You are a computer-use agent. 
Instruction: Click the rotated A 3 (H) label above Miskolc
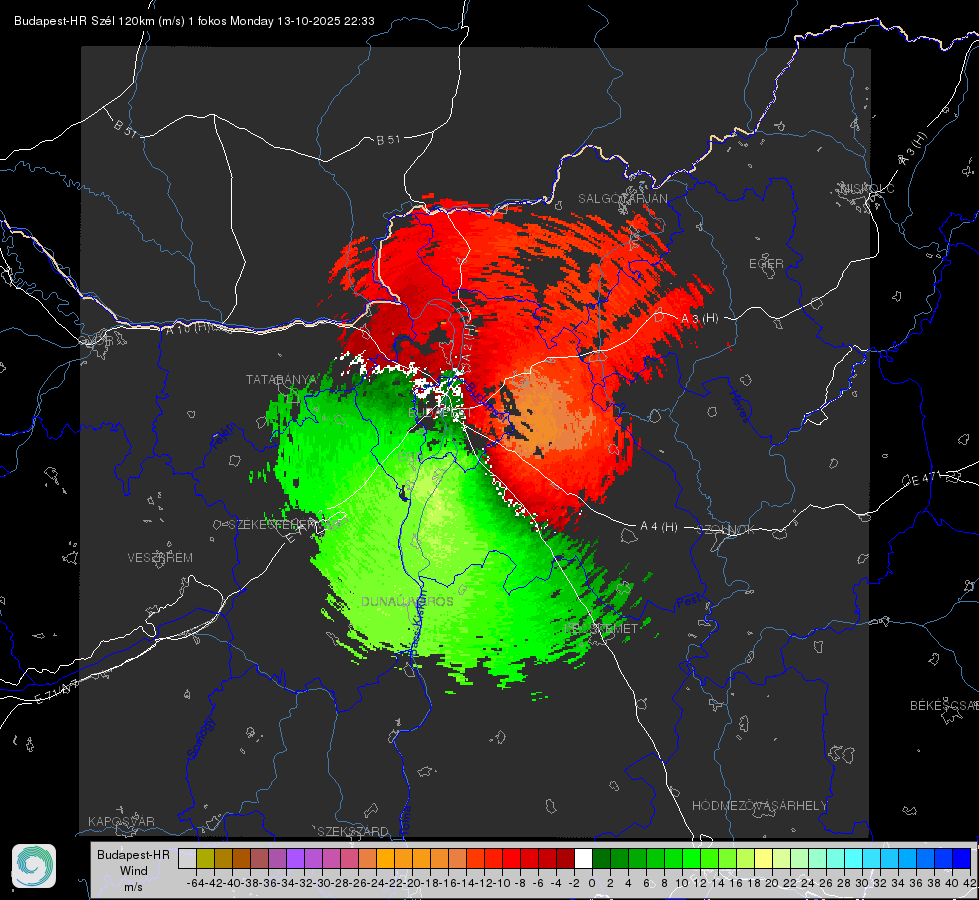pyautogui.click(x=913, y=149)
